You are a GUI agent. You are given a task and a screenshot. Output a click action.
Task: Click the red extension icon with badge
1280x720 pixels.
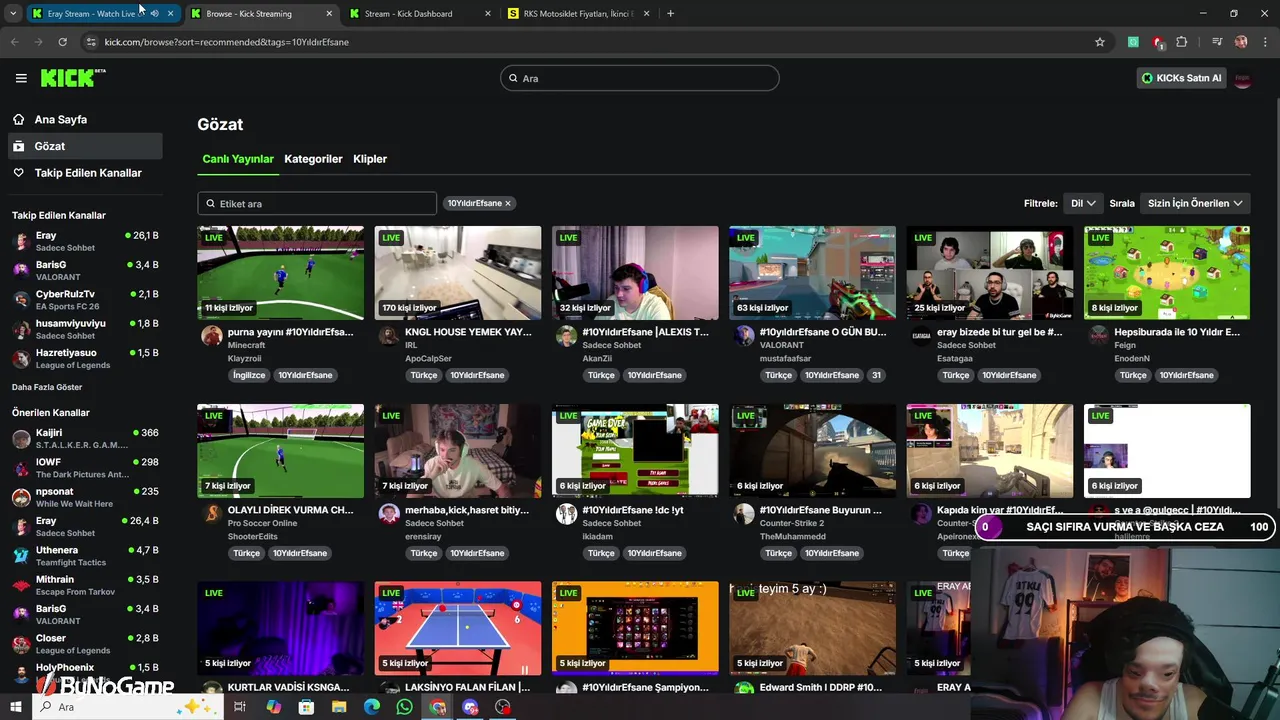point(1158,42)
